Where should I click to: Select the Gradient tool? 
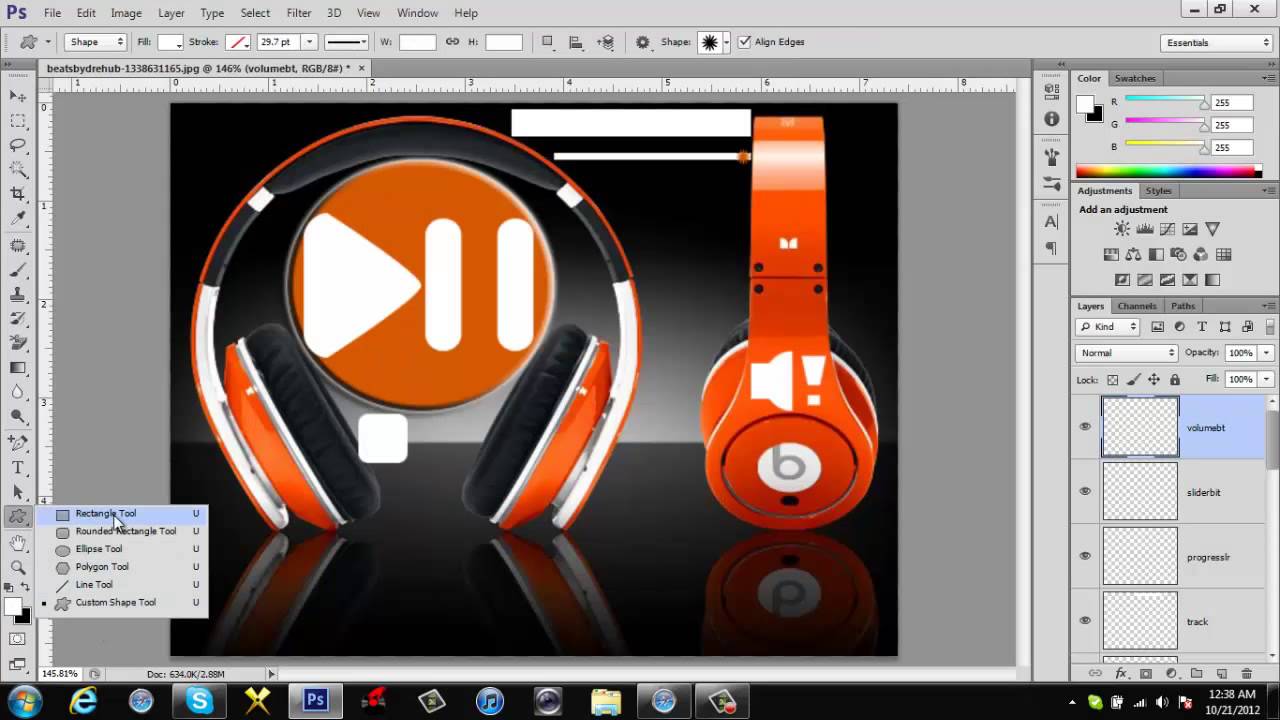click(18, 368)
